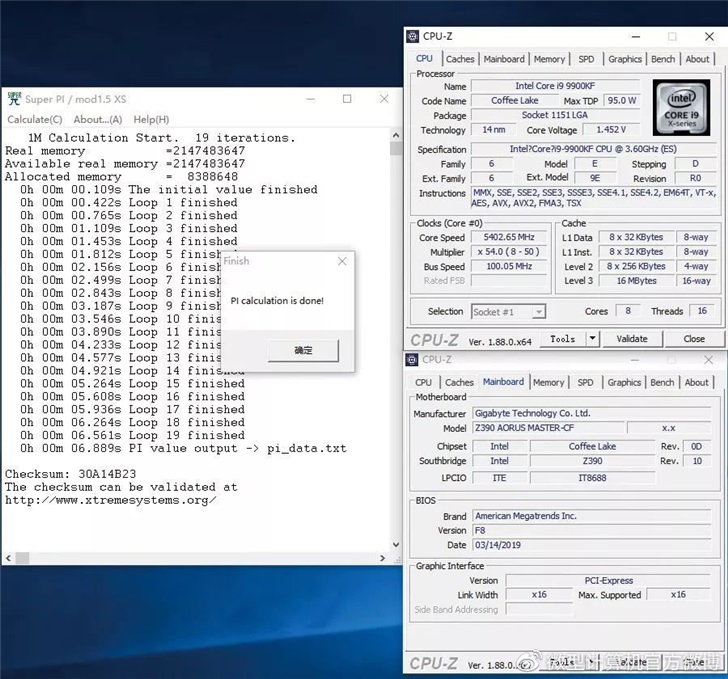Open the About...(A) menu in Super PI

[x=98, y=119]
